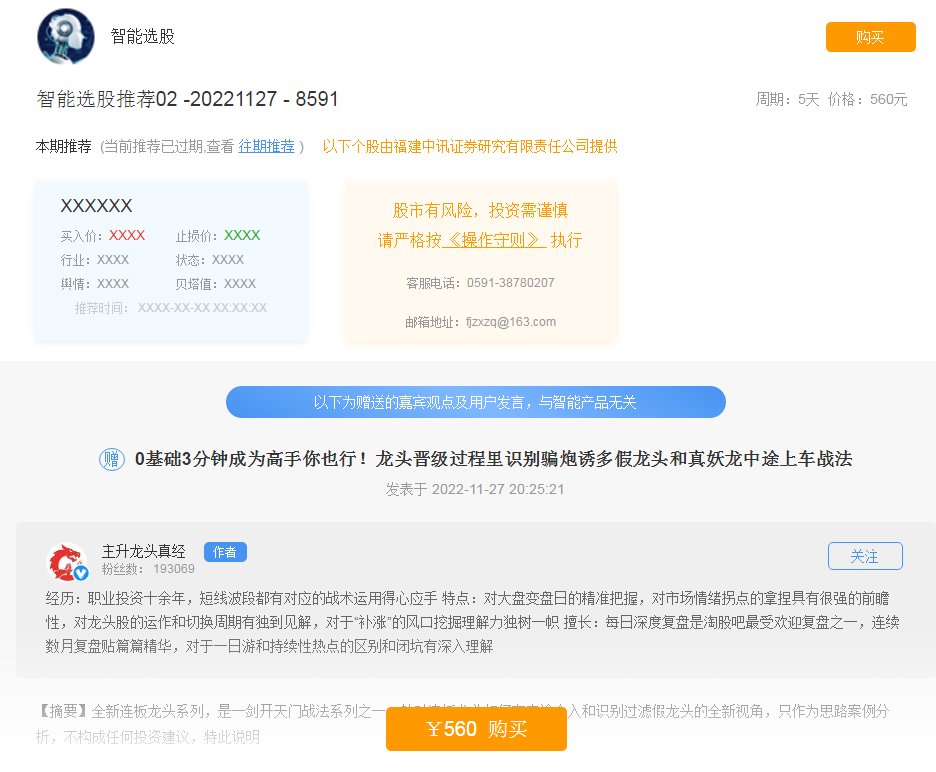Open the 往期推荐 past recommendations link
Viewport: 936px width, 772px height.
click(x=268, y=145)
